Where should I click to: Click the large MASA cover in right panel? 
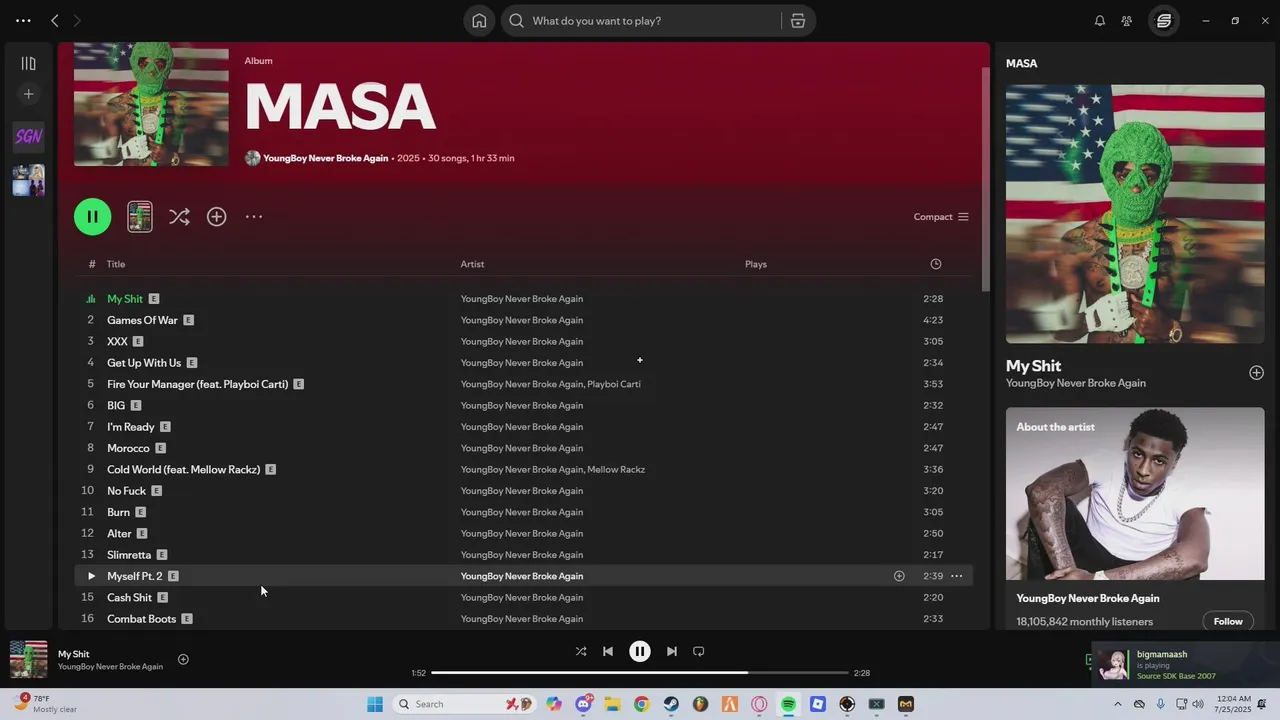pos(1135,214)
